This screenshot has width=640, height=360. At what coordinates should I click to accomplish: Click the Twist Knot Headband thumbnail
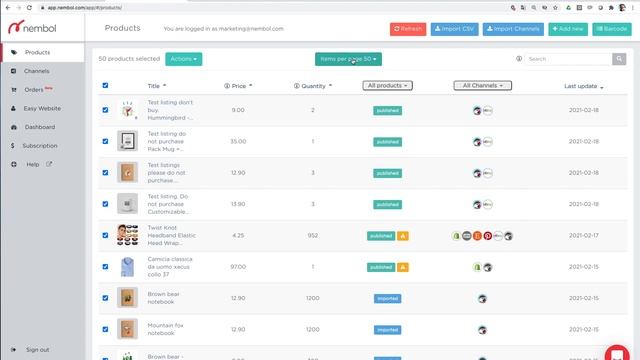tap(127, 235)
